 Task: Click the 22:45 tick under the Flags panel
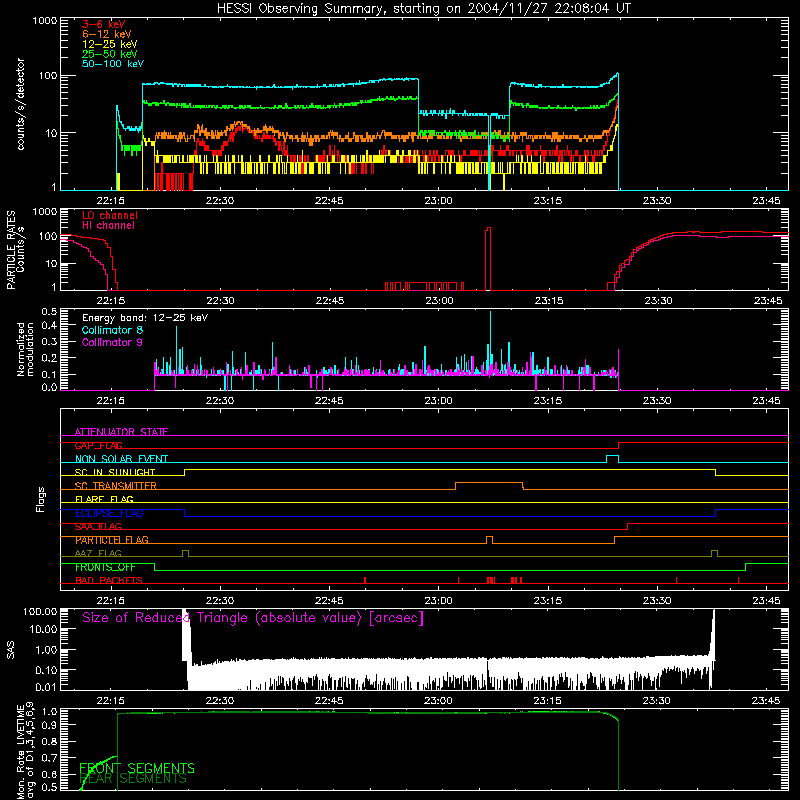pyautogui.click(x=329, y=601)
